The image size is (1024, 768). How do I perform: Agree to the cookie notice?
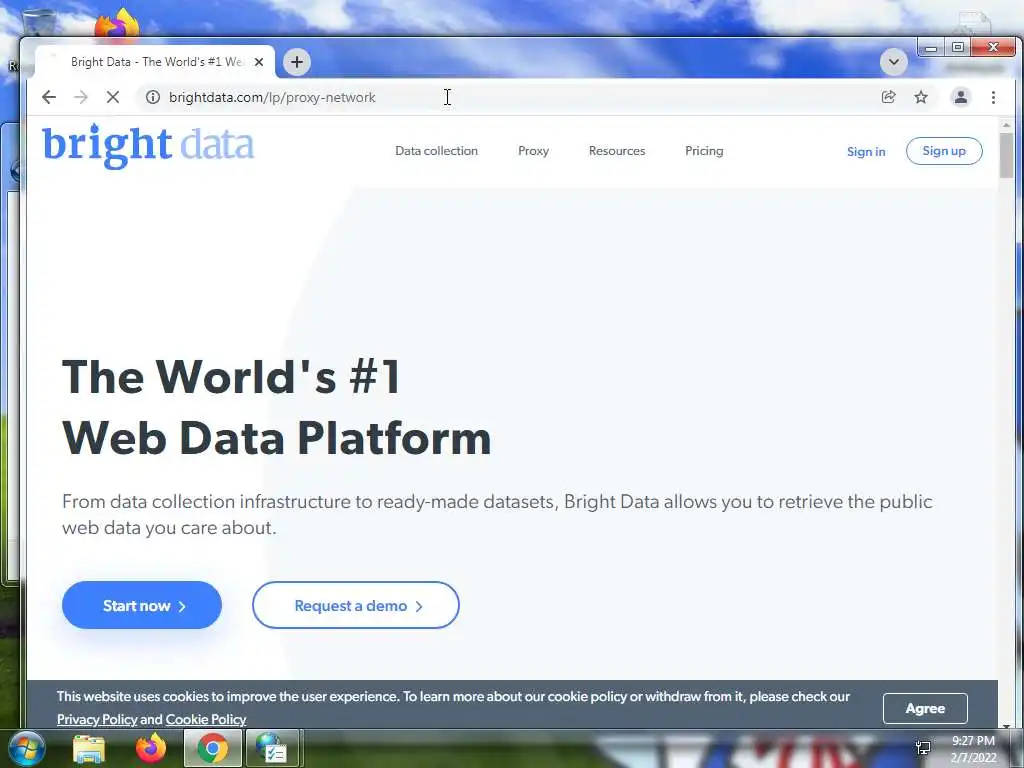click(925, 709)
